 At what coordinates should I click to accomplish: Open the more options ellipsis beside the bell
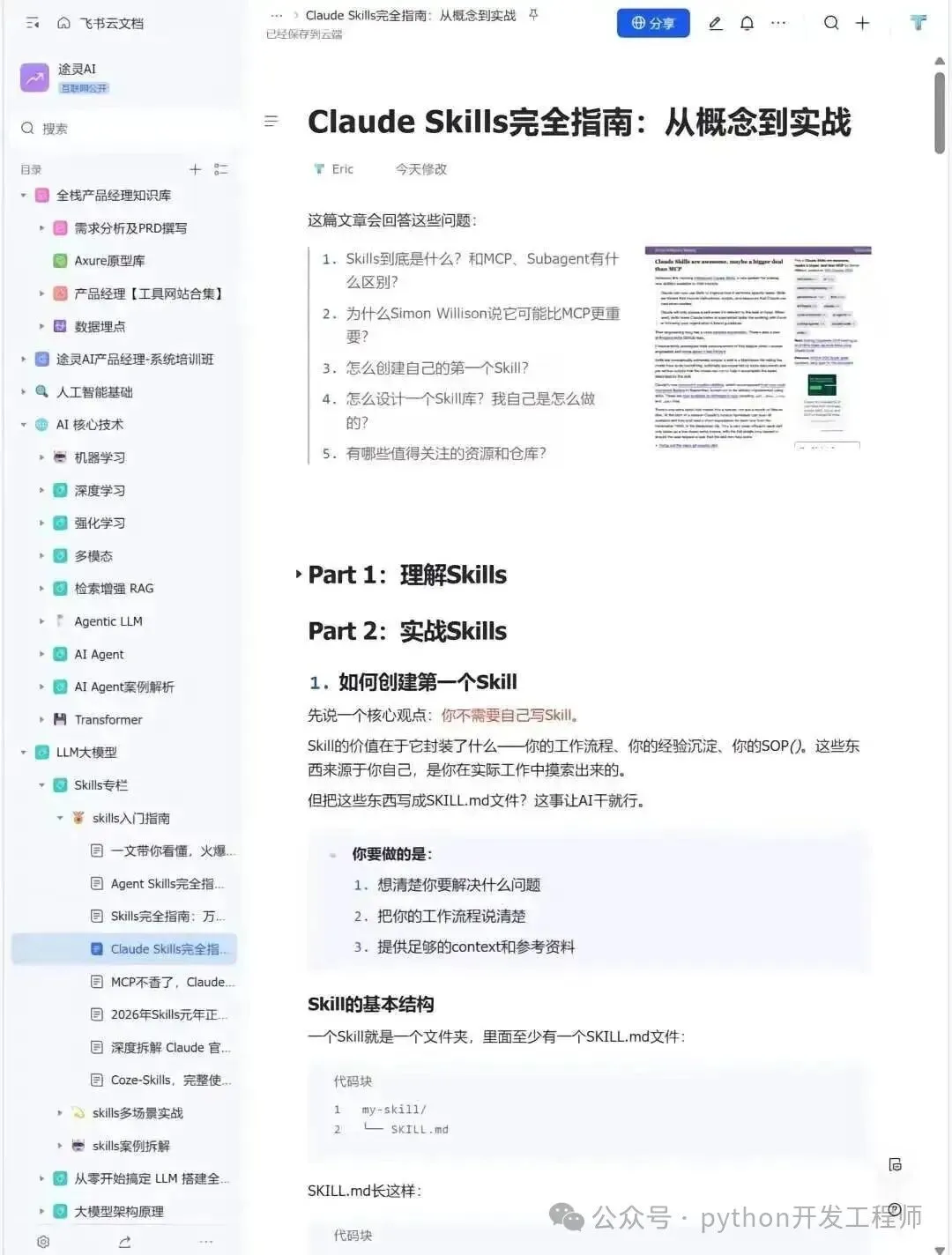click(x=777, y=24)
